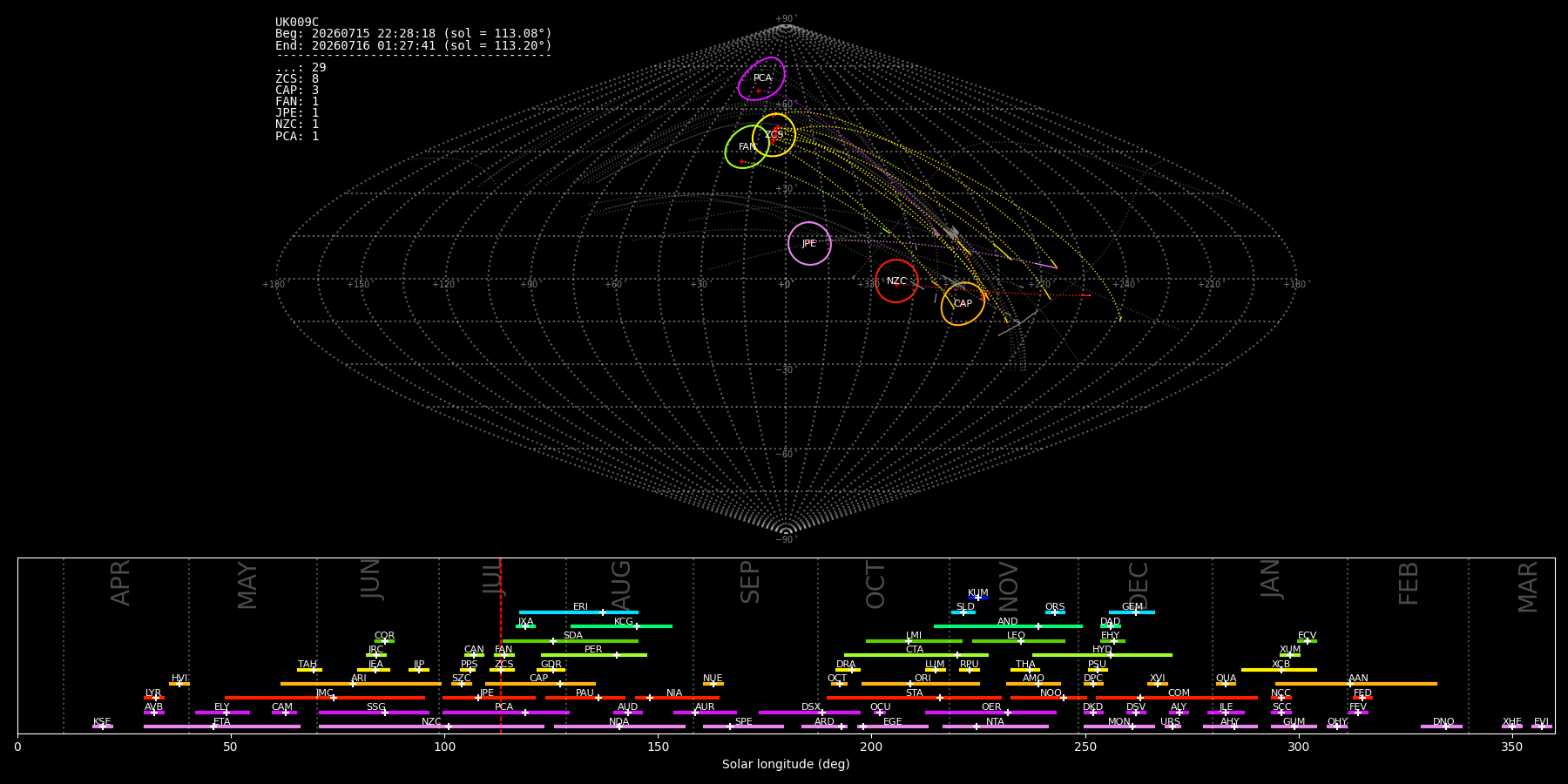Select the SPE pink shower bar
This screenshot has width=1568, height=784.
743,727
